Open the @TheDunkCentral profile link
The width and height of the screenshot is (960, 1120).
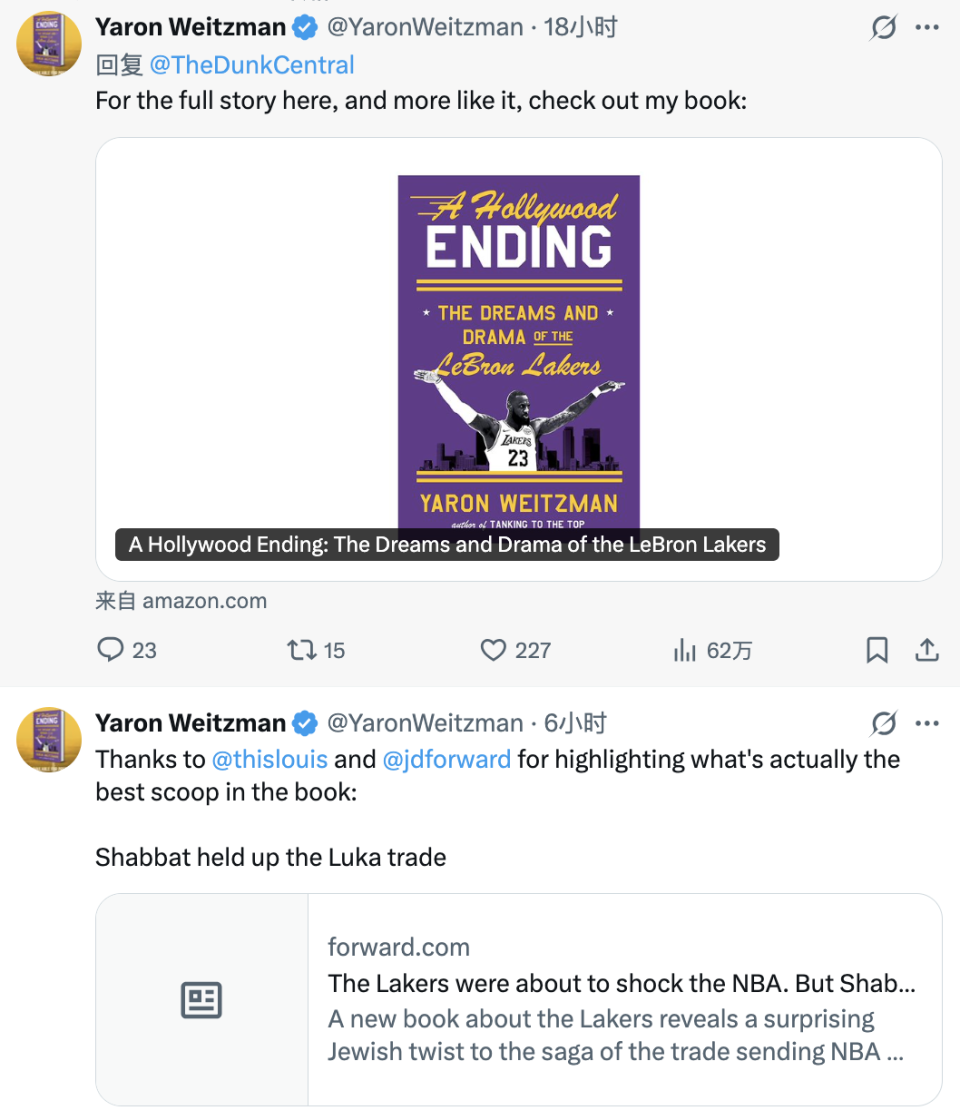(251, 65)
